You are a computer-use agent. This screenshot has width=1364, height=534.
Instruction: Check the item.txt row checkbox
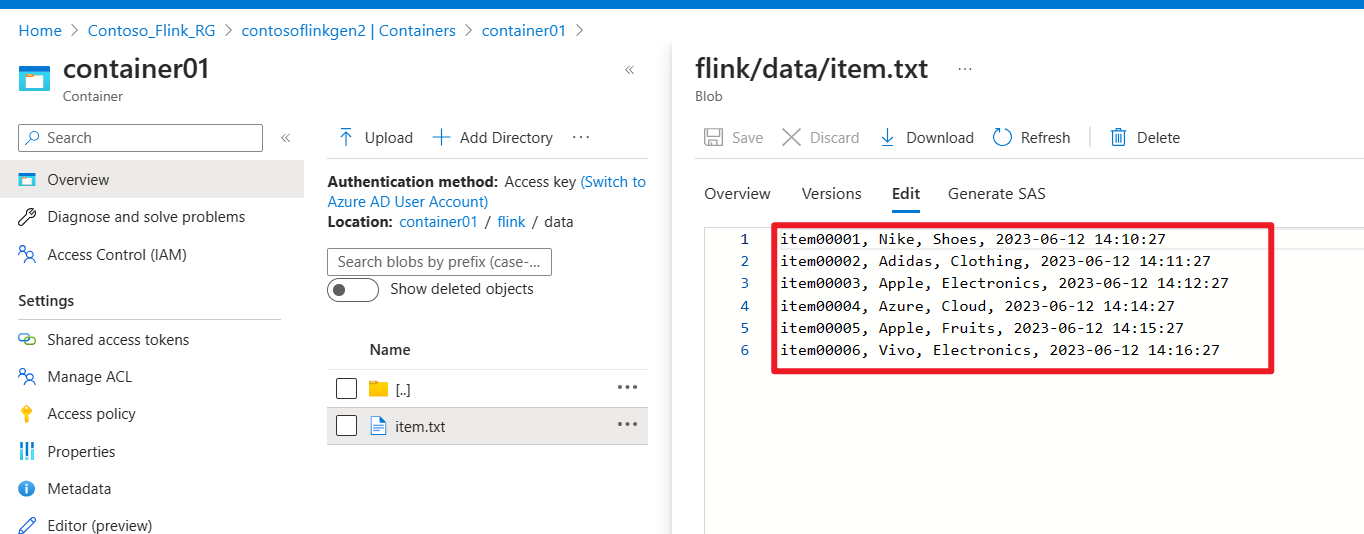pos(346,426)
